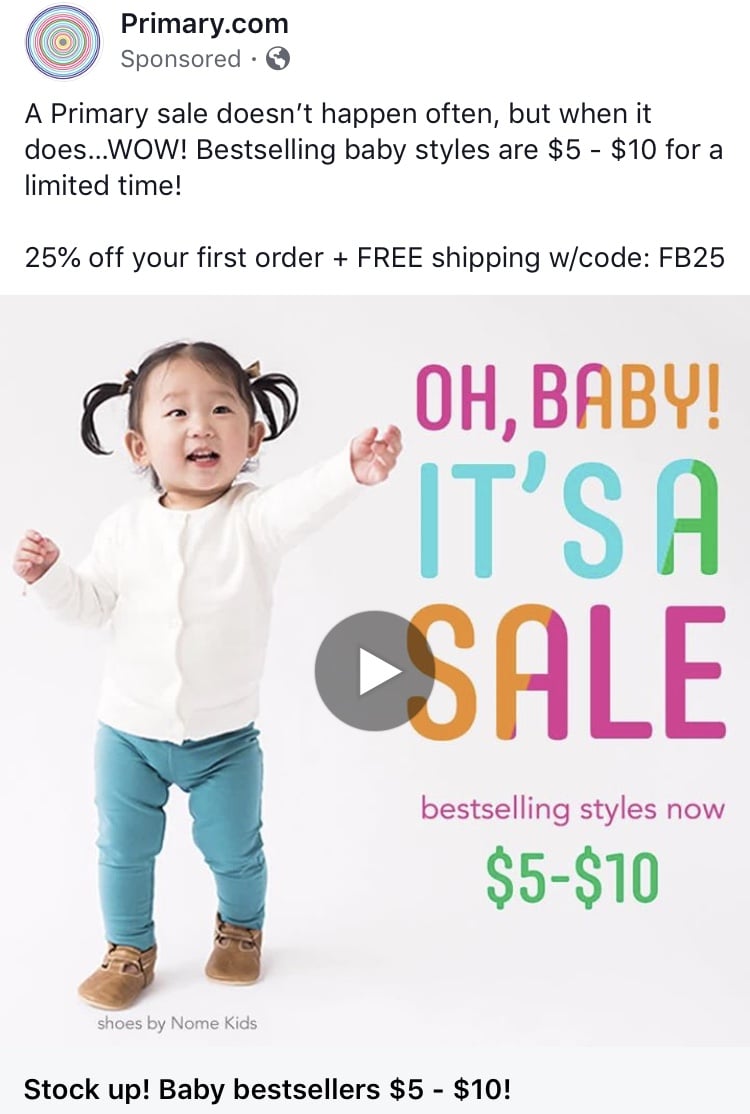Click the globe public audience icon

pos(278,58)
